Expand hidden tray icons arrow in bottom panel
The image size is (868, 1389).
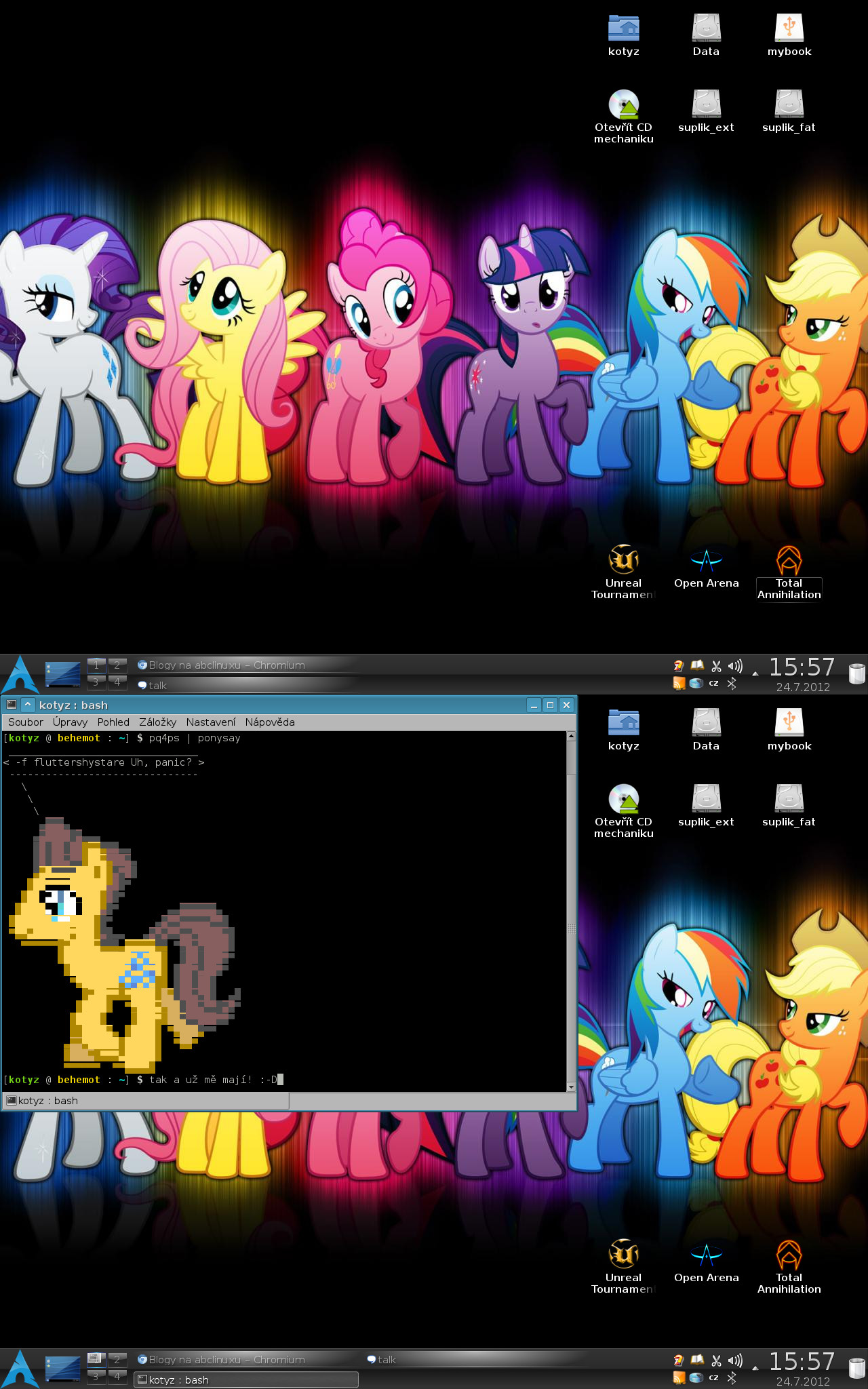(x=755, y=1369)
